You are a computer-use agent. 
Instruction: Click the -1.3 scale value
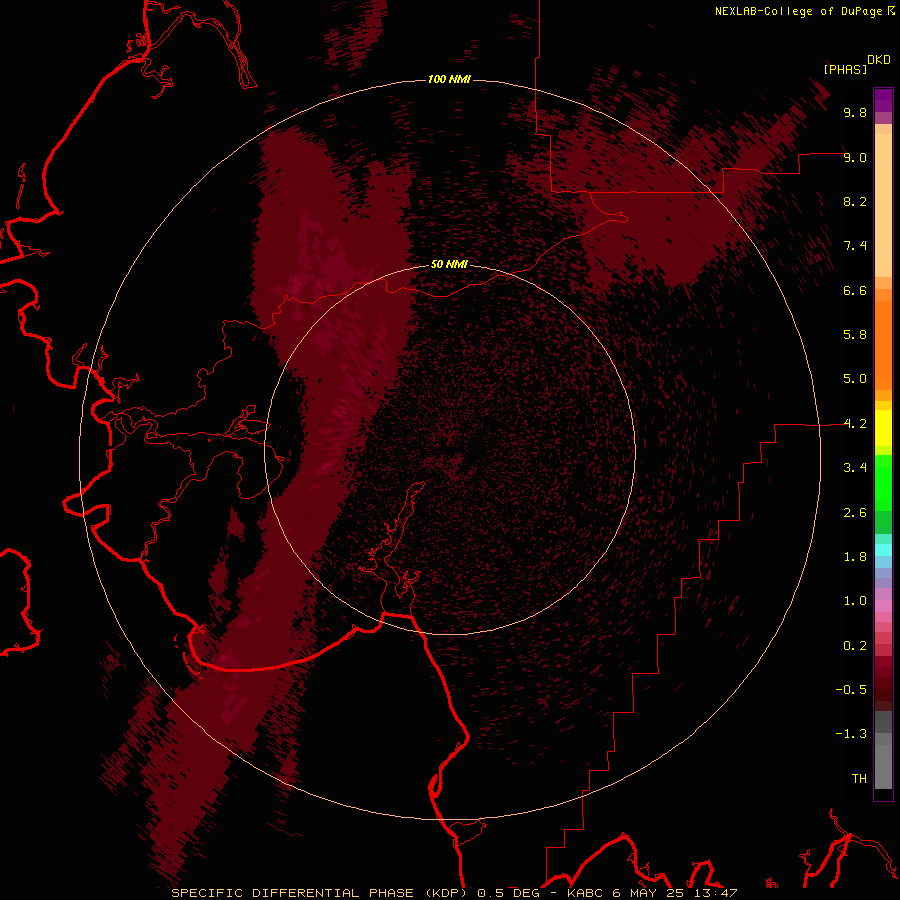click(851, 734)
